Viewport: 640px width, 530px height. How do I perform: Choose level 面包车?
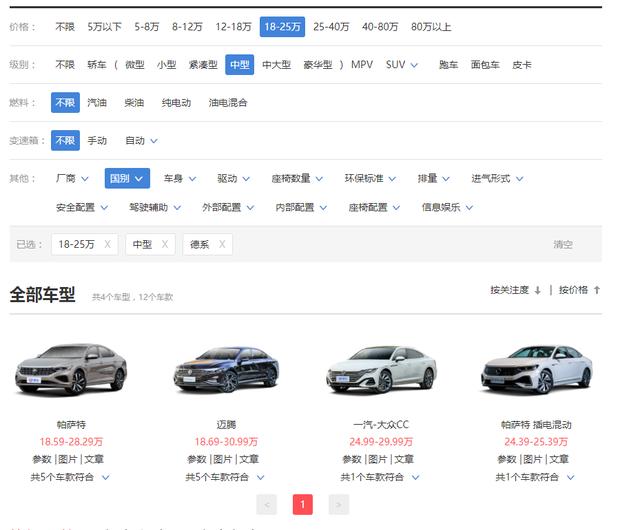point(485,65)
